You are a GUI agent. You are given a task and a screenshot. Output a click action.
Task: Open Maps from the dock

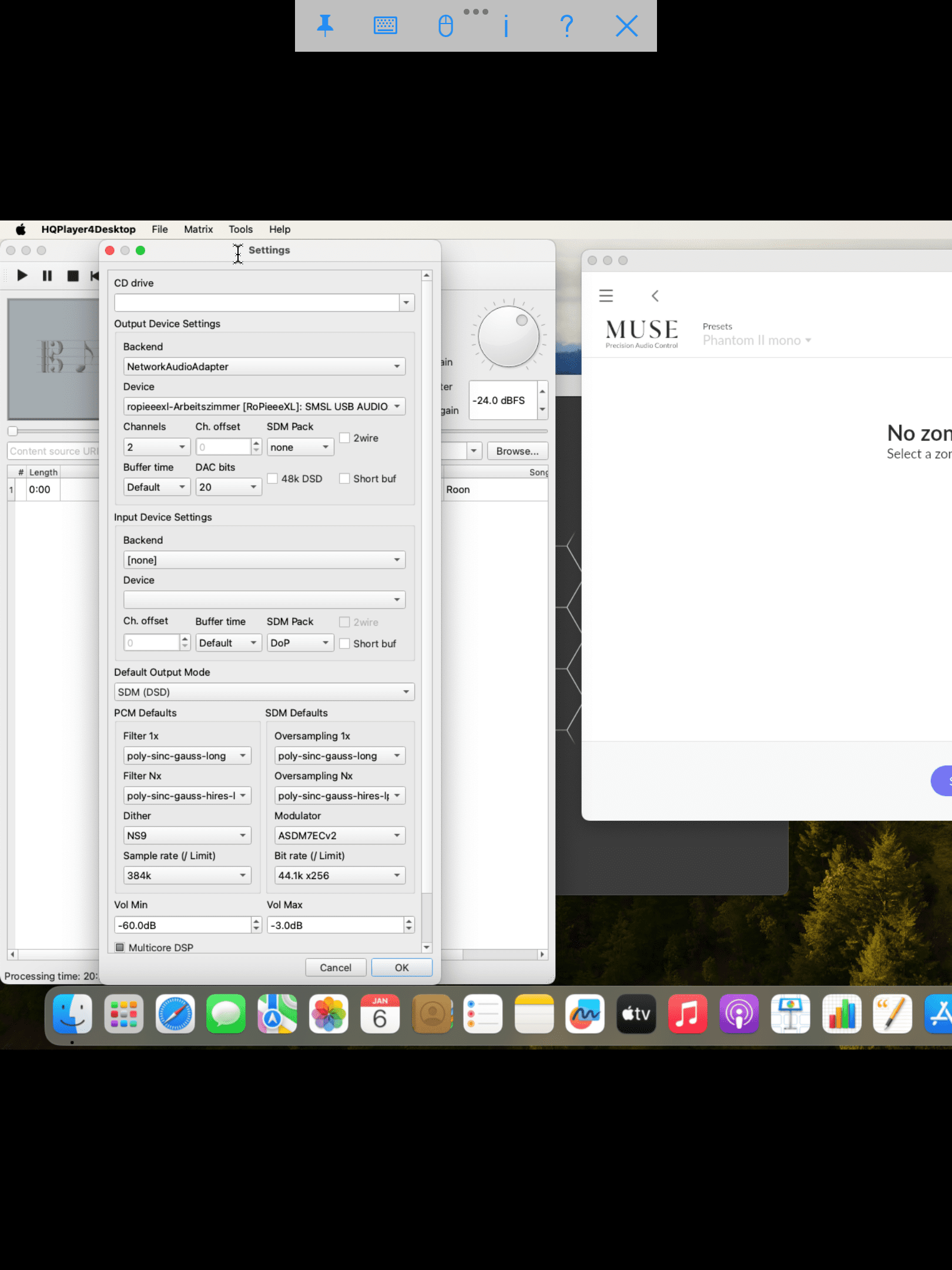click(277, 1014)
